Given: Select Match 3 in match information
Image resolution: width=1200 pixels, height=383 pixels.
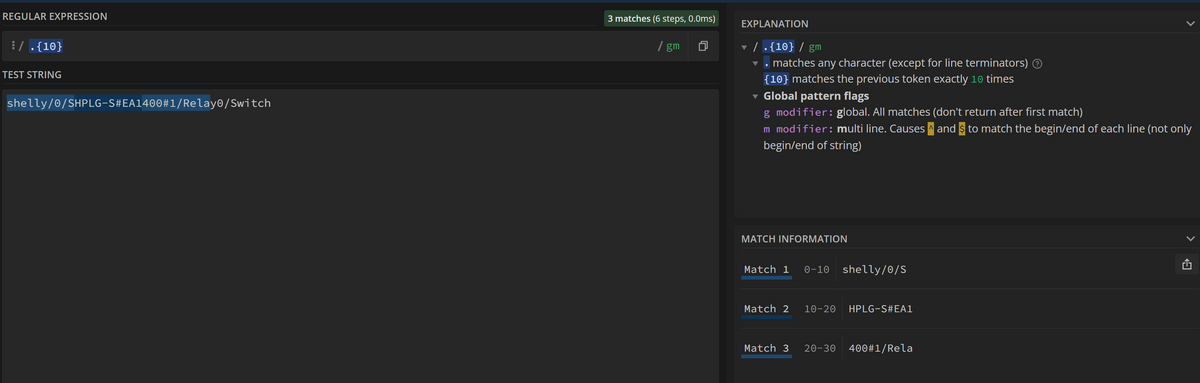Looking at the screenshot, I should point(766,348).
